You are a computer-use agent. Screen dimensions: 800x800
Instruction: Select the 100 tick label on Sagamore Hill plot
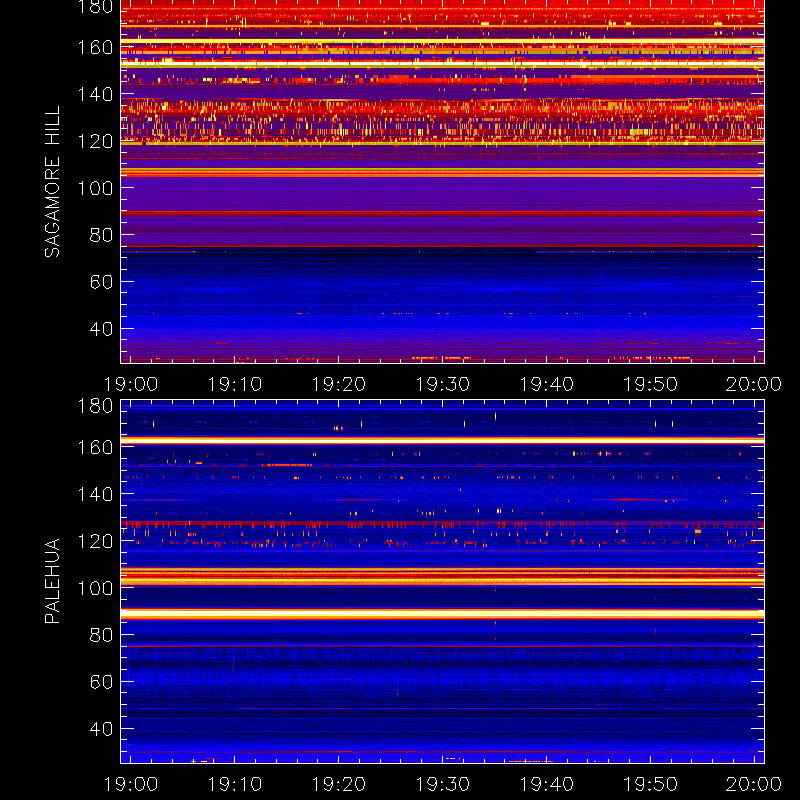click(95, 188)
